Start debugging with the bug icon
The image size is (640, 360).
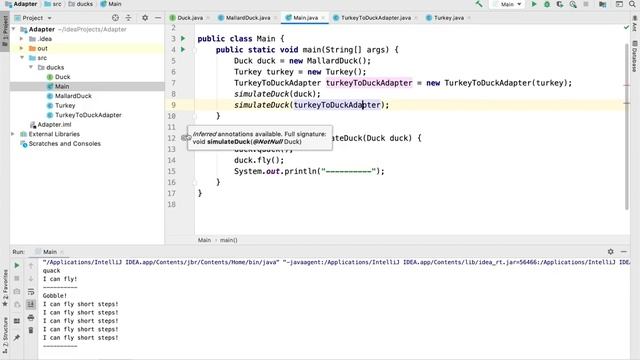click(x=547, y=4)
